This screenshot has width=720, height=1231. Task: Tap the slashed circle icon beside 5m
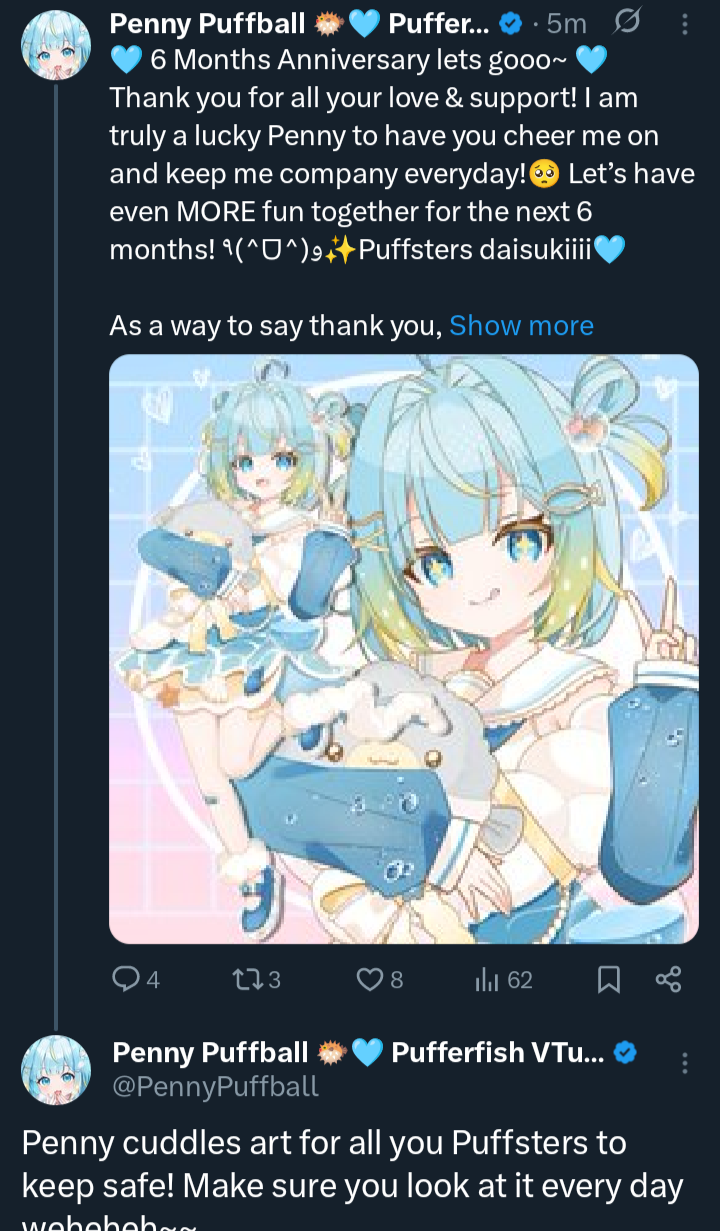click(626, 22)
